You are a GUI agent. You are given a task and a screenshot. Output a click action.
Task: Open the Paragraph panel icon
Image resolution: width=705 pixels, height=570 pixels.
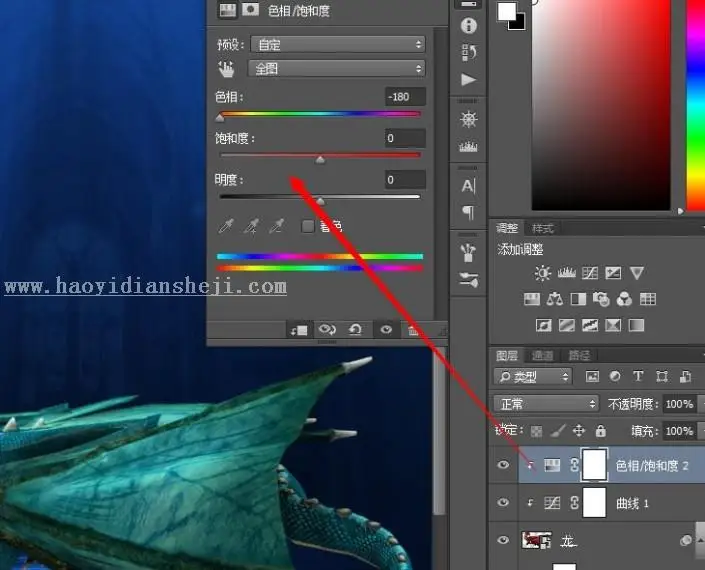pyautogui.click(x=469, y=213)
